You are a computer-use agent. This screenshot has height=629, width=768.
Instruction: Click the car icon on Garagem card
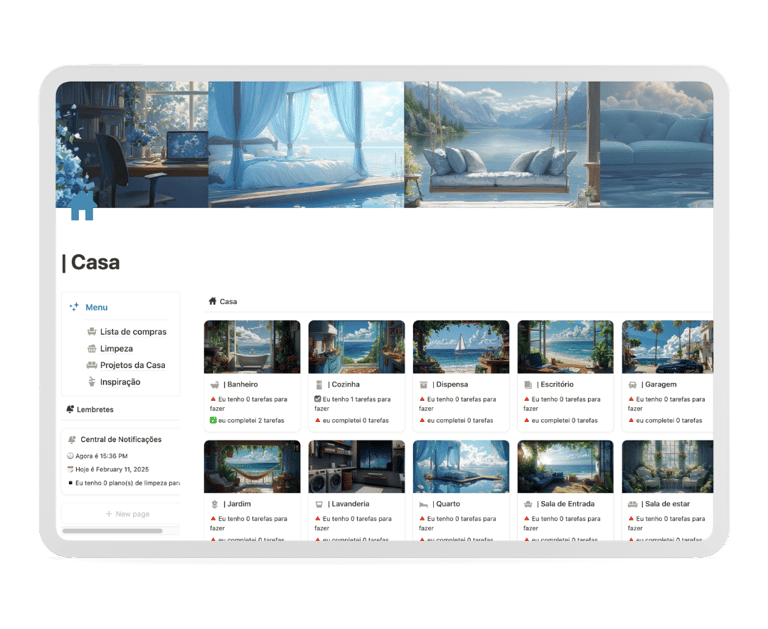[632, 385]
